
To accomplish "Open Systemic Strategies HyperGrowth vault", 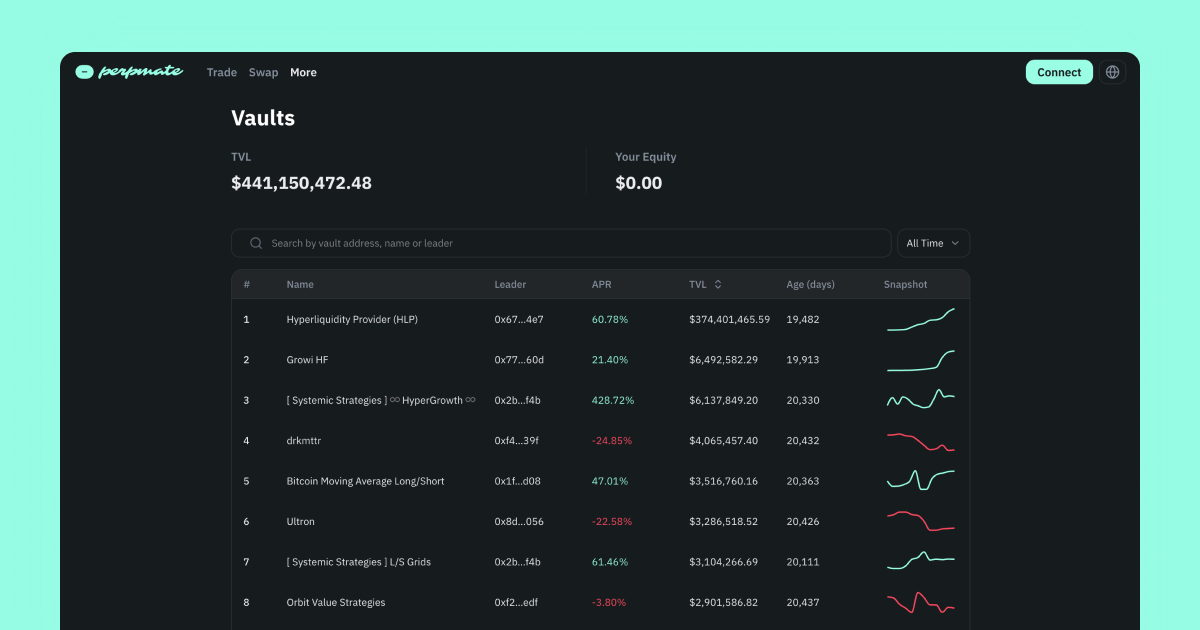I will point(381,400).
